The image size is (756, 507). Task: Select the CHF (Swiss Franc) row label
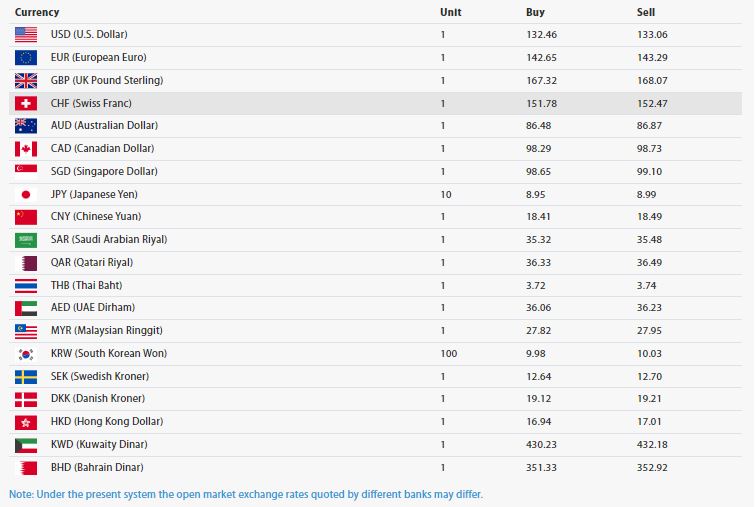91,103
